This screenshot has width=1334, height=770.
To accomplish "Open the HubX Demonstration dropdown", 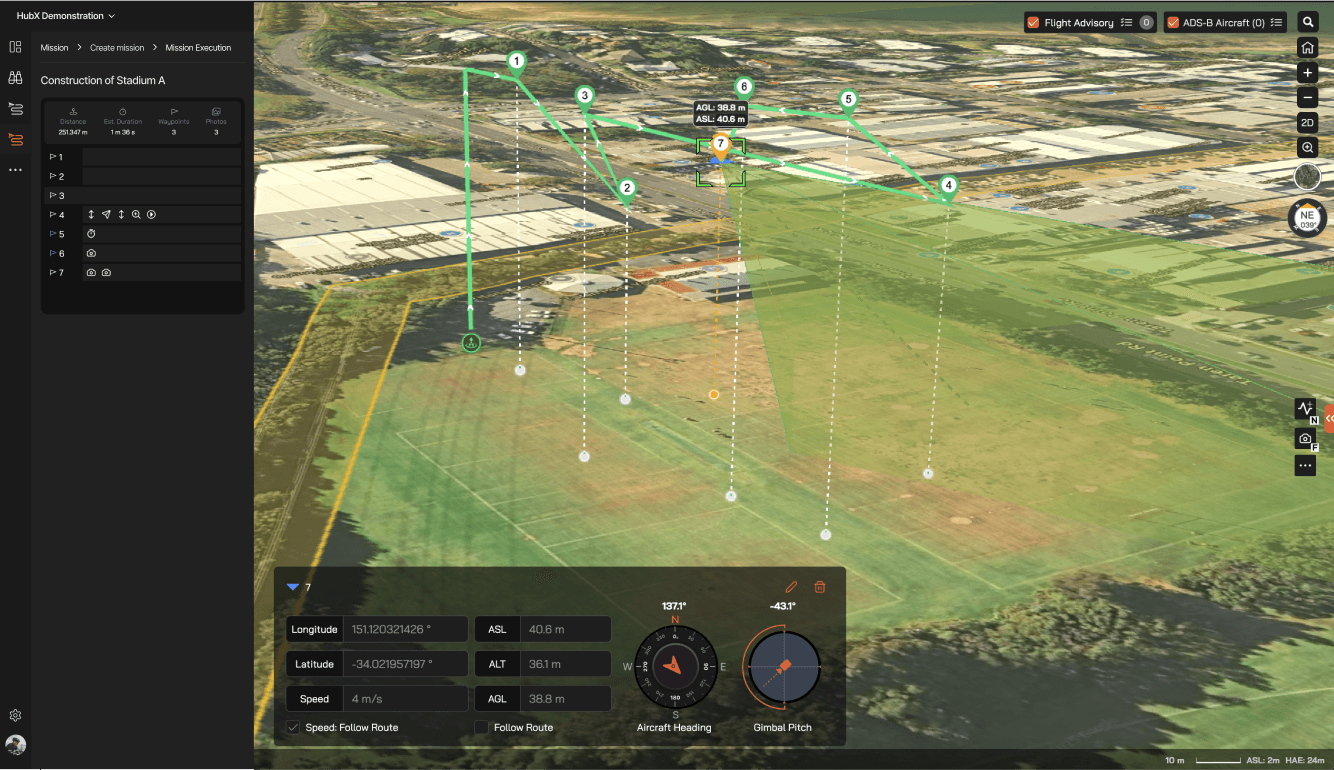I will click(x=66, y=16).
